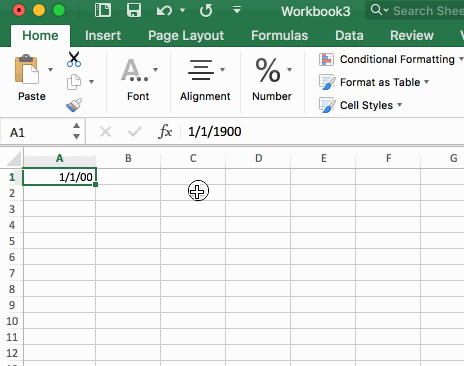Open the Insert tab
Screen dimensions: 464x366
pos(103,36)
